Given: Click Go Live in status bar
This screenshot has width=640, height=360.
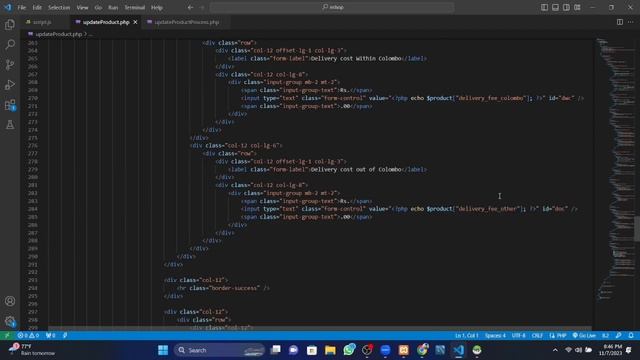Looking at the screenshot, I should click(584, 336).
